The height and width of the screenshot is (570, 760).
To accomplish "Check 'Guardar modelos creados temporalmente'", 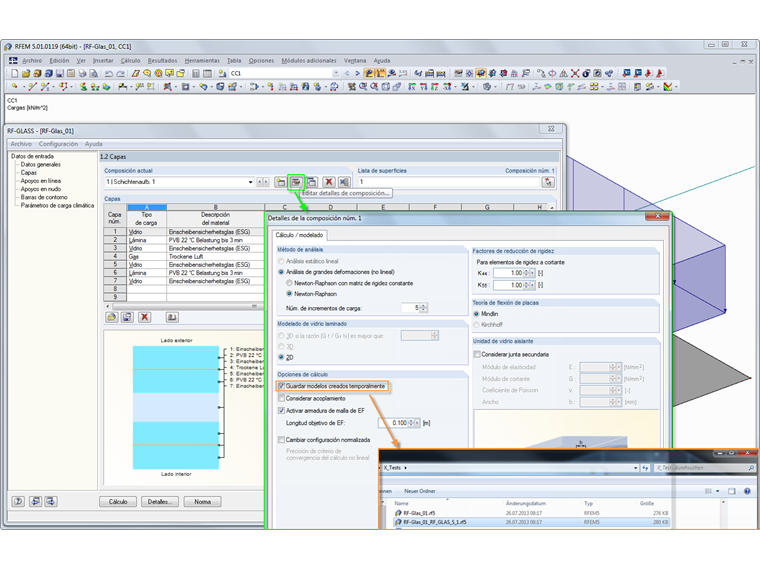I will coord(281,386).
